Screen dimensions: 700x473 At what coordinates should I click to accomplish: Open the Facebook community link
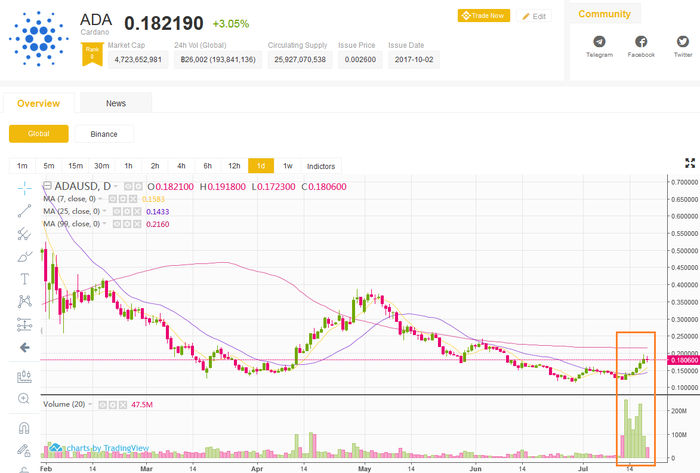point(641,46)
